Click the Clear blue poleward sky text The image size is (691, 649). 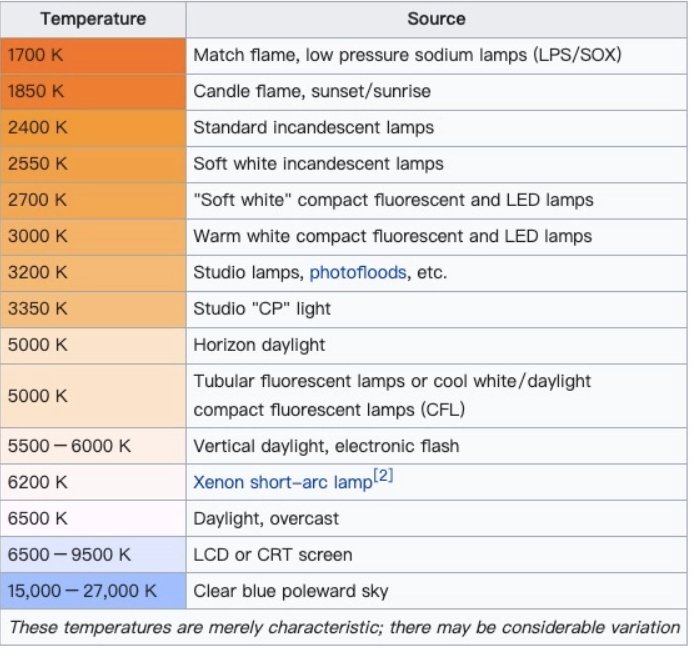[290, 590]
